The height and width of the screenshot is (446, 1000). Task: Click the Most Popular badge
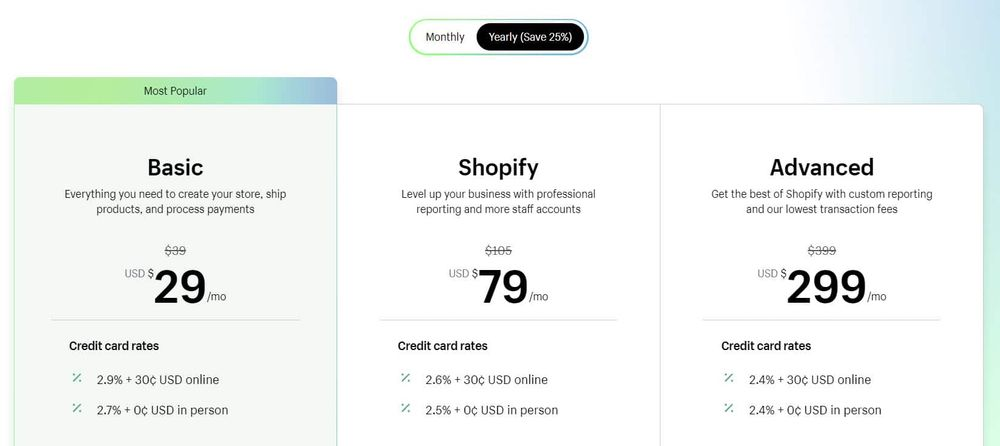tap(175, 91)
